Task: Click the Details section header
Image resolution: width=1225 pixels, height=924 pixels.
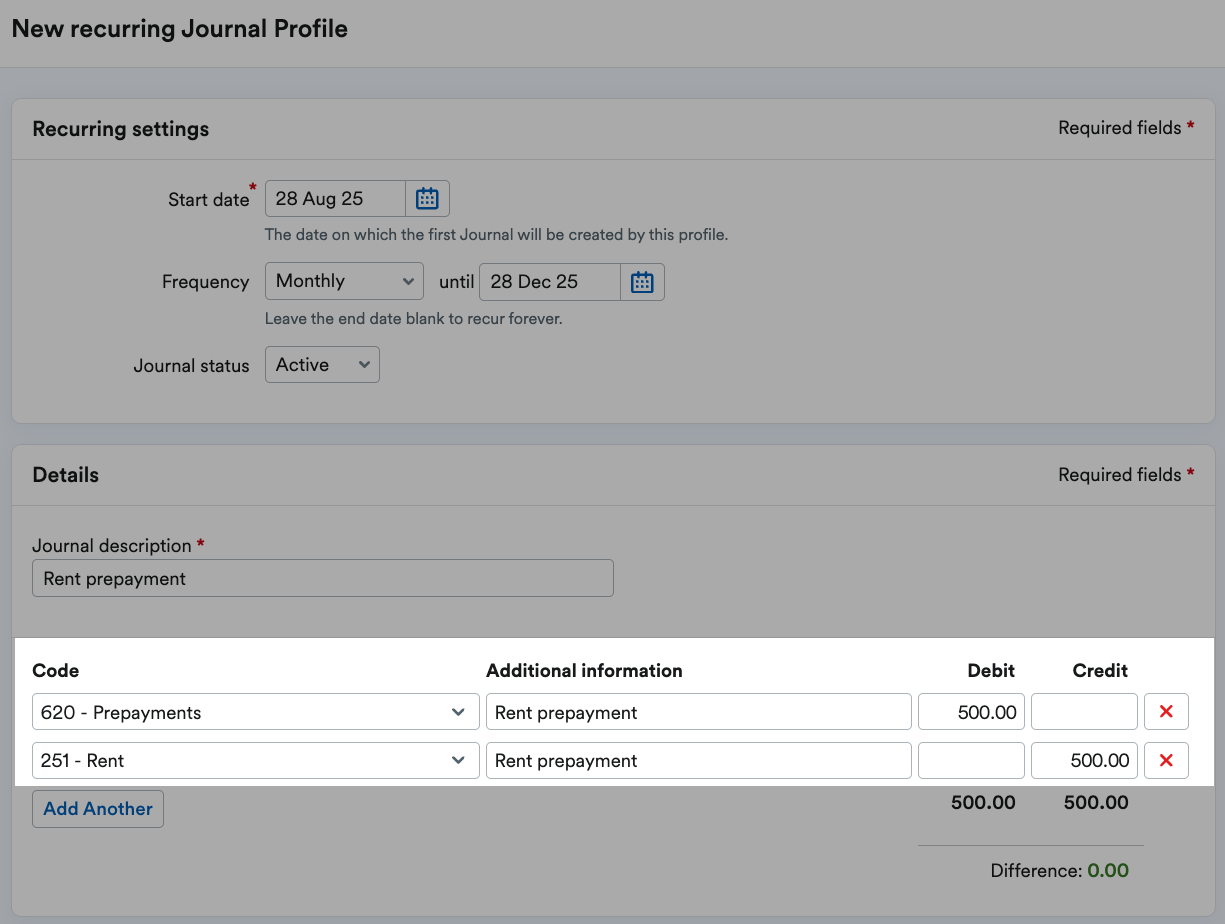Action: [65, 474]
